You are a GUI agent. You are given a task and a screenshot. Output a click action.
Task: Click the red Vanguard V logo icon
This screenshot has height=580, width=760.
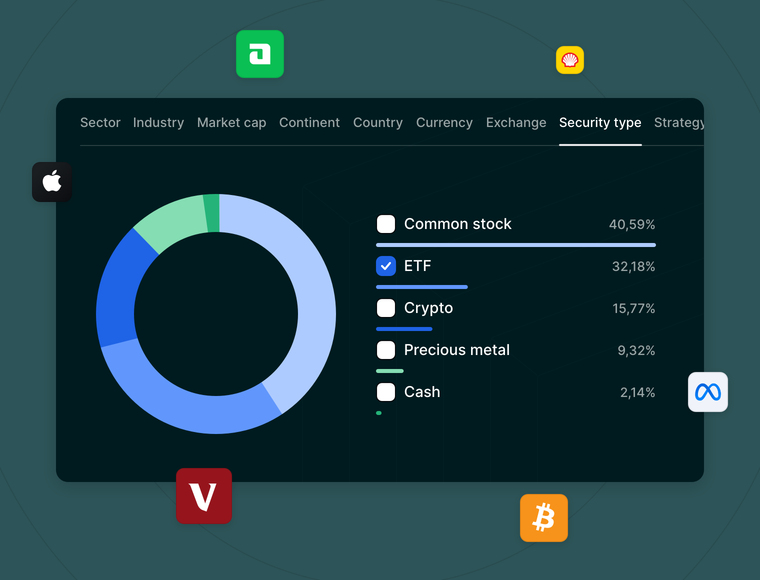tap(204, 496)
